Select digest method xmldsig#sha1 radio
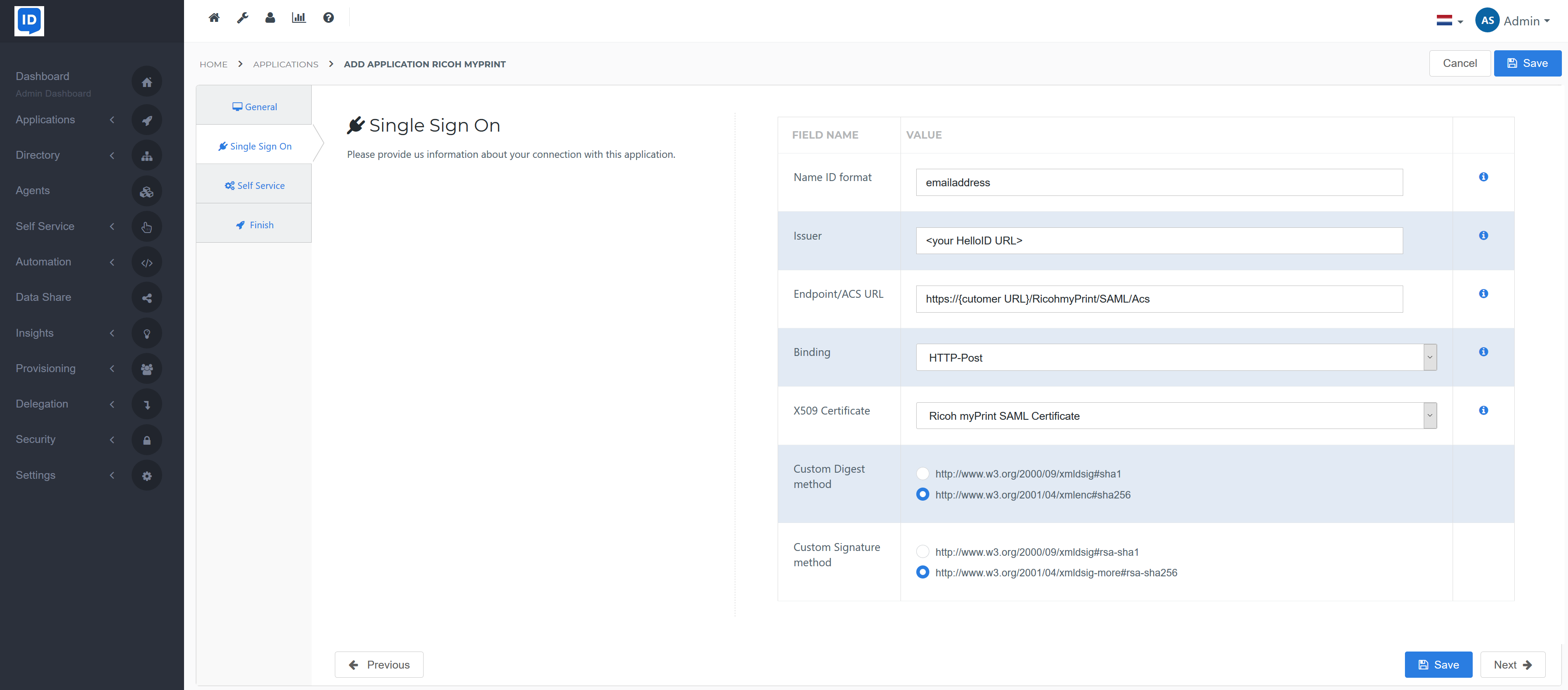 pyautogui.click(x=923, y=474)
